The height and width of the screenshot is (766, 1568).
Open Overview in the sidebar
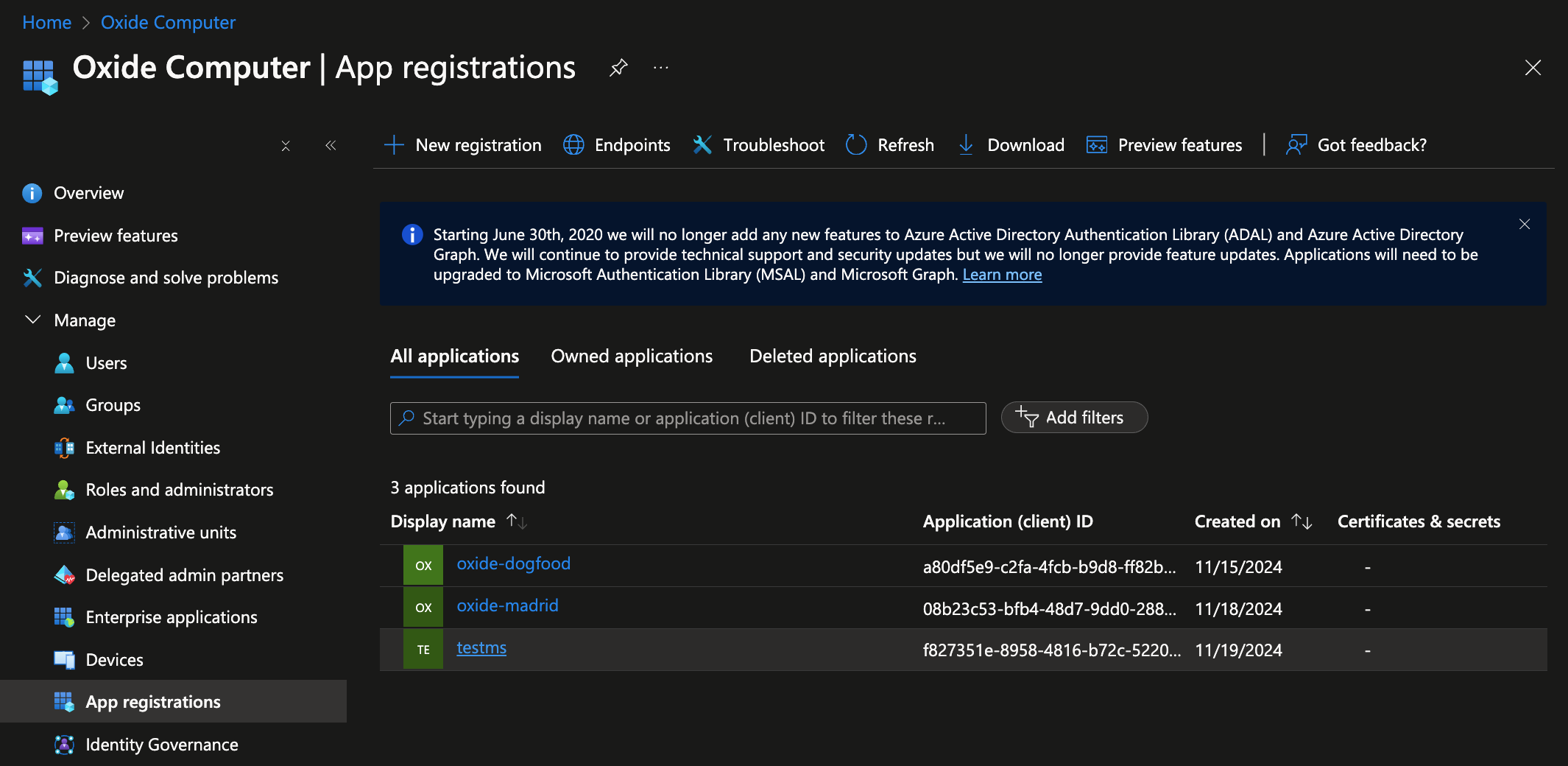(88, 193)
